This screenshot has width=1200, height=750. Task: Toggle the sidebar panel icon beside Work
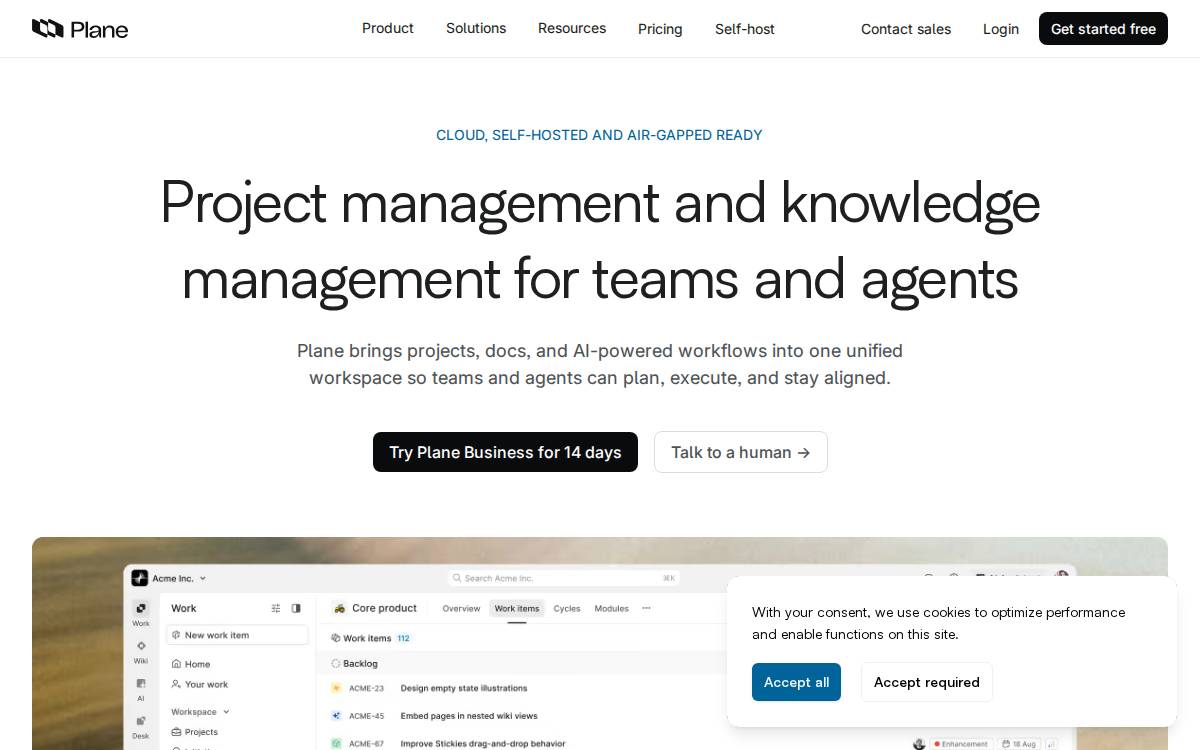[x=296, y=608]
